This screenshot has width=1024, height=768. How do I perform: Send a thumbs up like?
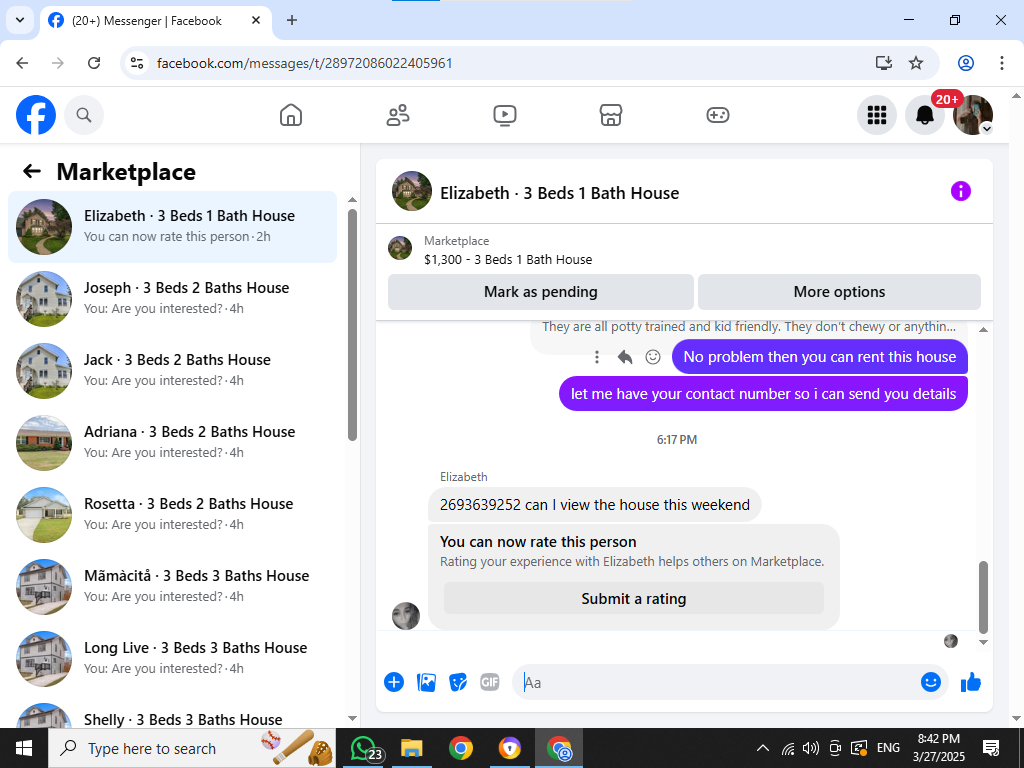pyautogui.click(x=971, y=682)
